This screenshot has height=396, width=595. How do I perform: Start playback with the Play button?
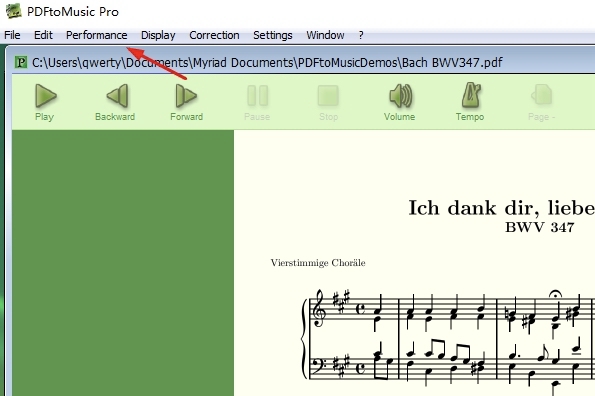tap(45, 102)
